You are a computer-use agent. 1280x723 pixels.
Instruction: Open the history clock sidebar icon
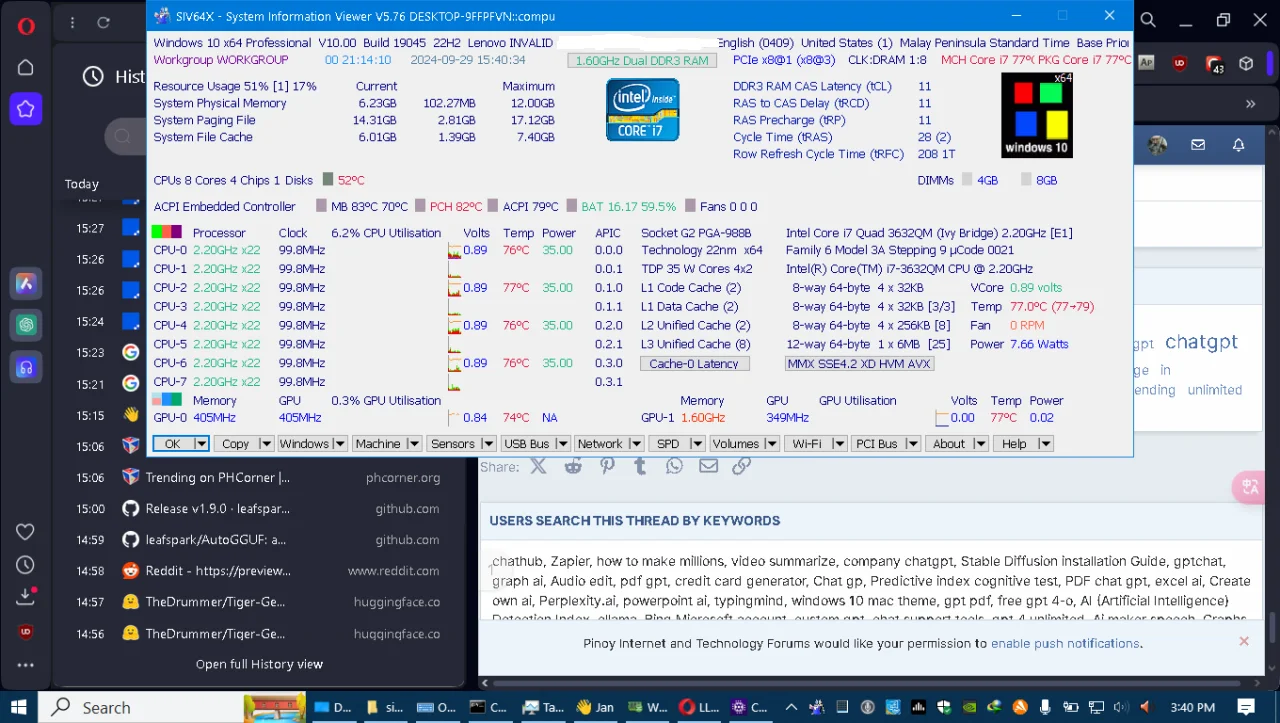26,565
